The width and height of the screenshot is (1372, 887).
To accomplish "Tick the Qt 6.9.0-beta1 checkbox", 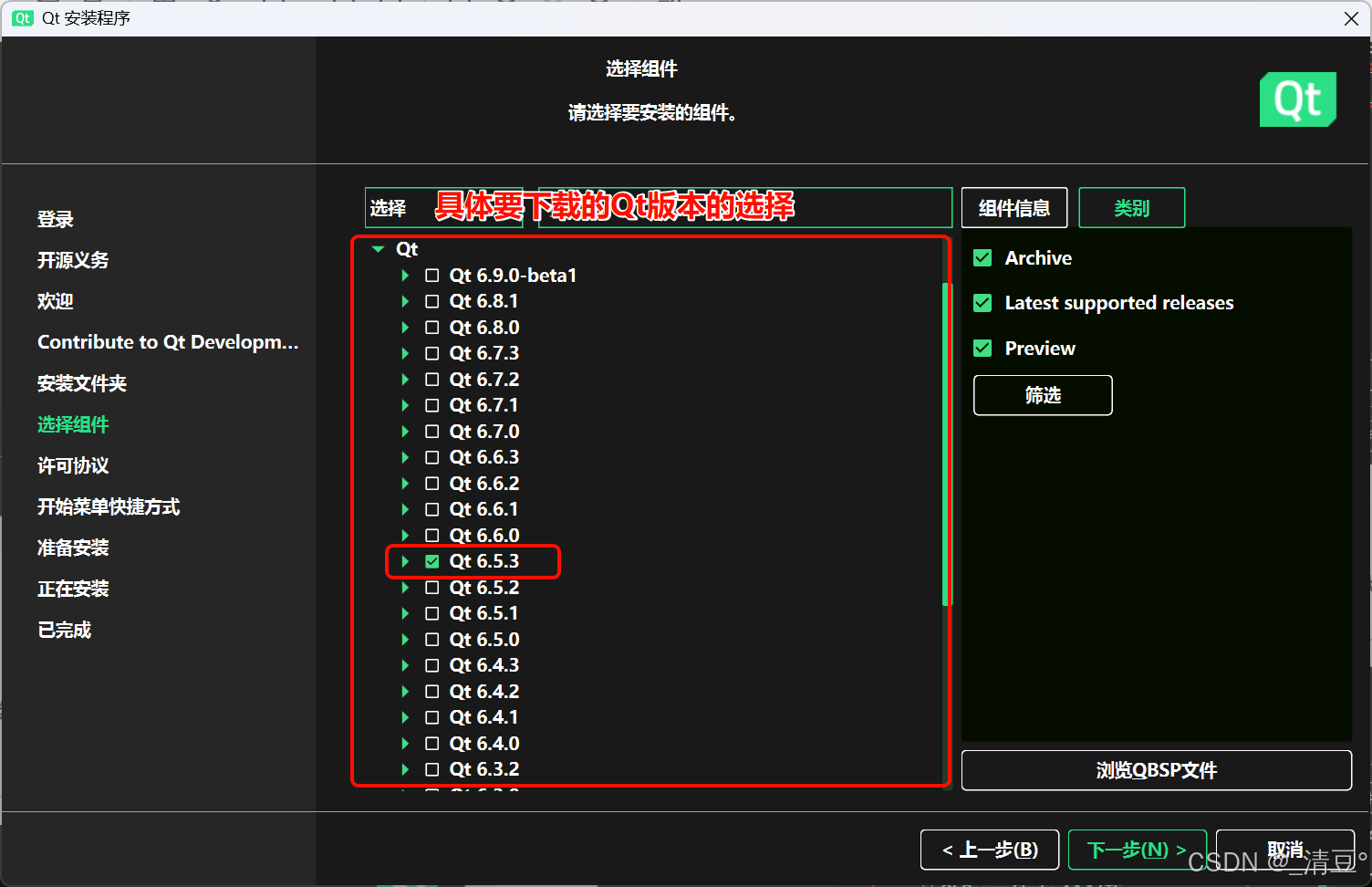I will coord(432,276).
